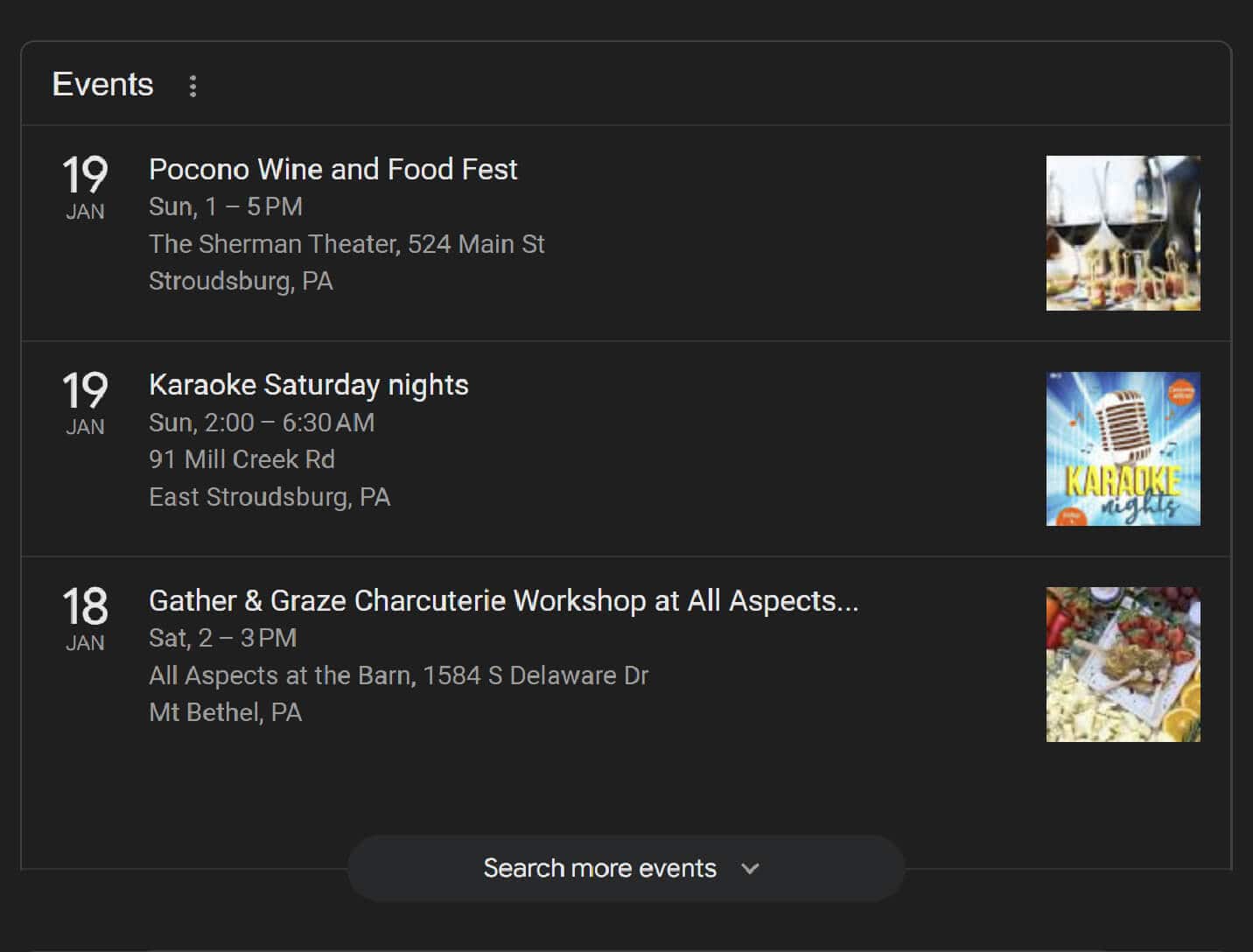Click 'The Sherman Theater, 524 Main St' address
Image resolution: width=1253 pixels, height=952 pixels.
point(346,244)
